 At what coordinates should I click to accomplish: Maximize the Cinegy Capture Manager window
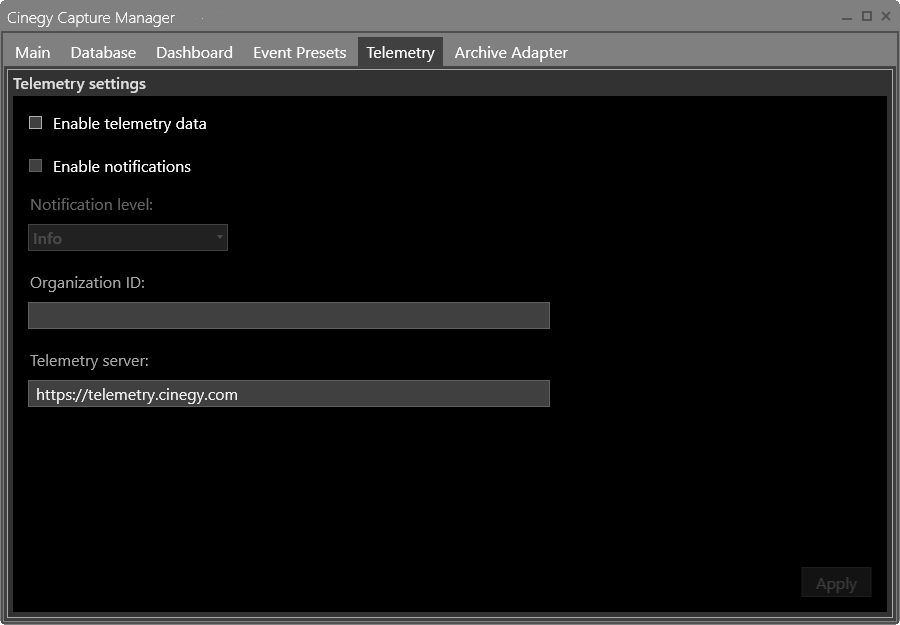(866, 17)
